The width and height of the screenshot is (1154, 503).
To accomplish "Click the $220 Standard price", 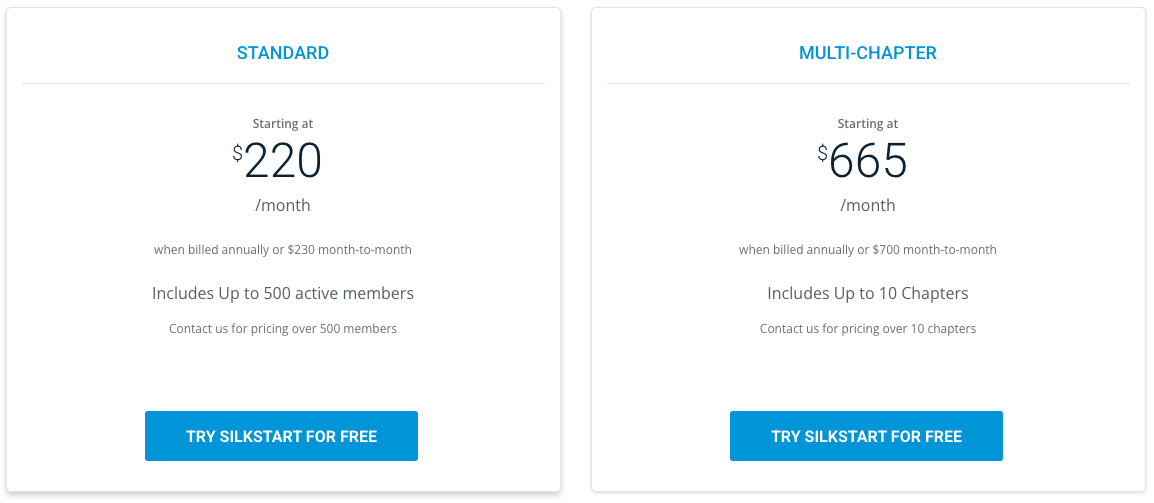I will click(x=283, y=161).
